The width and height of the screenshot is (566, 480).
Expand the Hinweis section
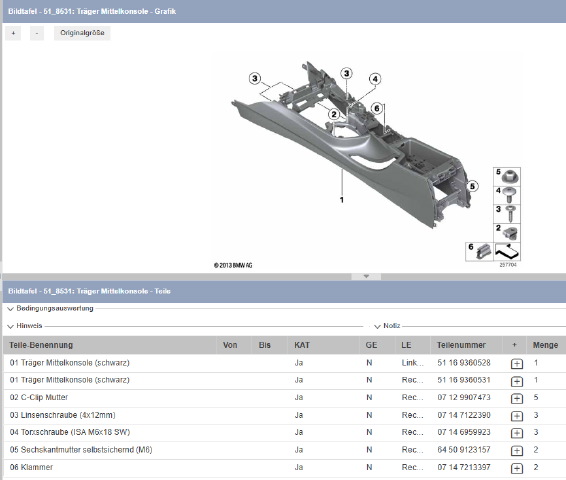point(10,326)
